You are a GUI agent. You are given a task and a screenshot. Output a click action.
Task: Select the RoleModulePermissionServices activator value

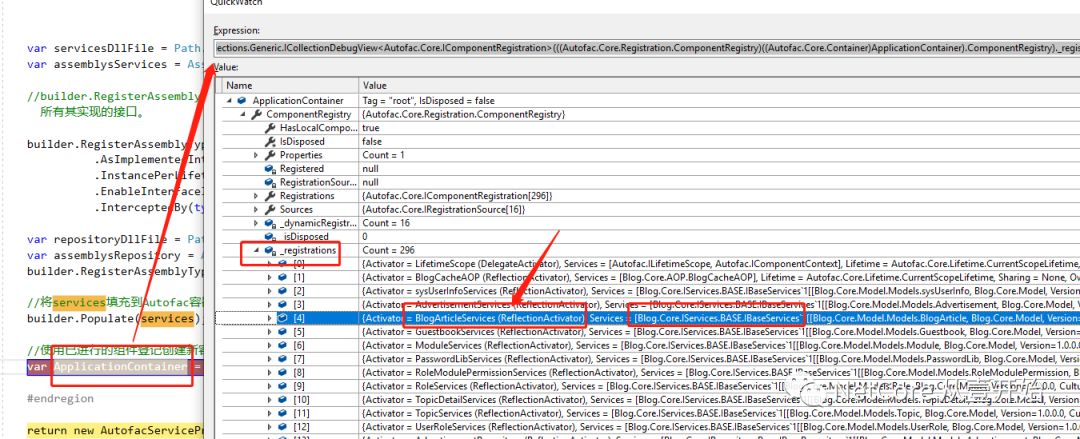pos(720,372)
